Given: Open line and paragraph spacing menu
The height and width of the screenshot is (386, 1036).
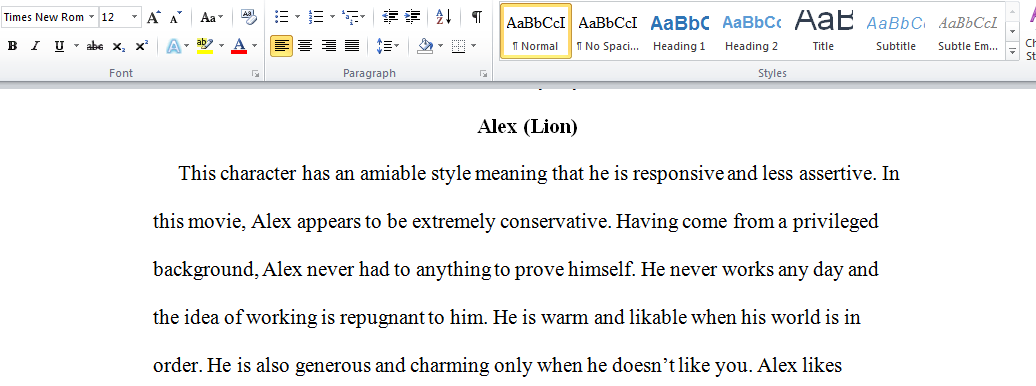Looking at the screenshot, I should 387,46.
